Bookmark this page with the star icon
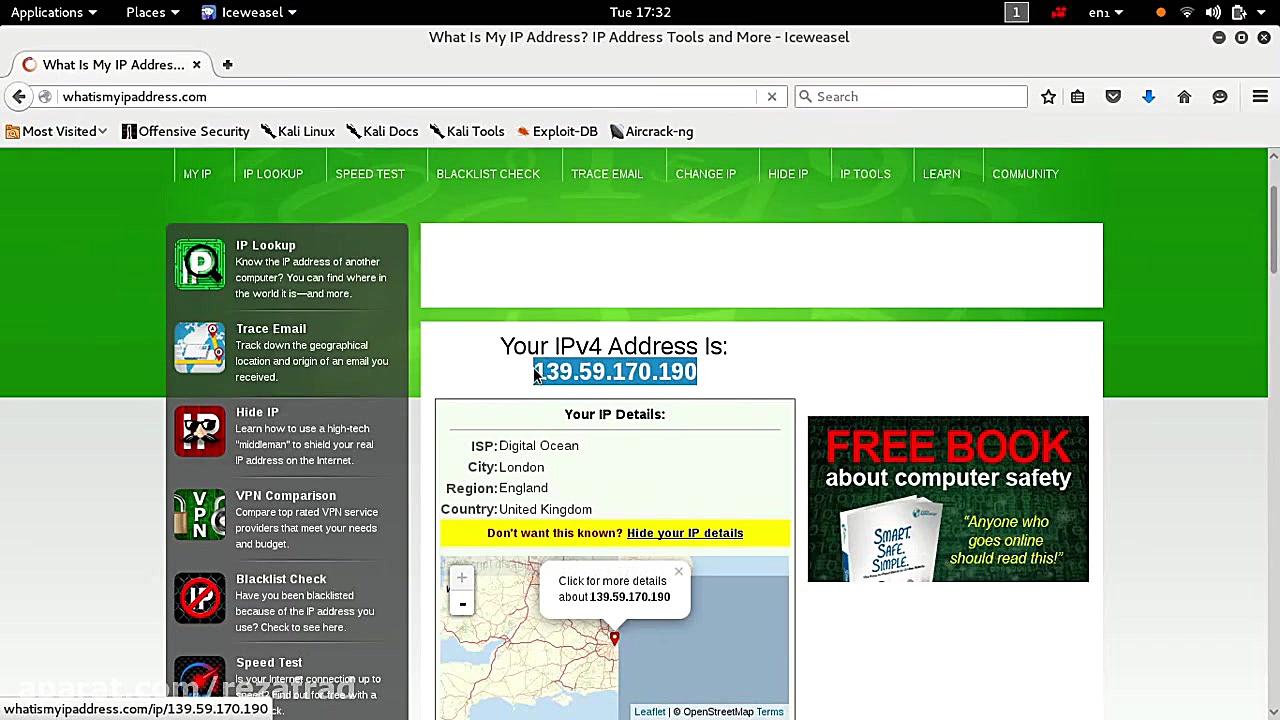The image size is (1280, 720). click(1048, 97)
